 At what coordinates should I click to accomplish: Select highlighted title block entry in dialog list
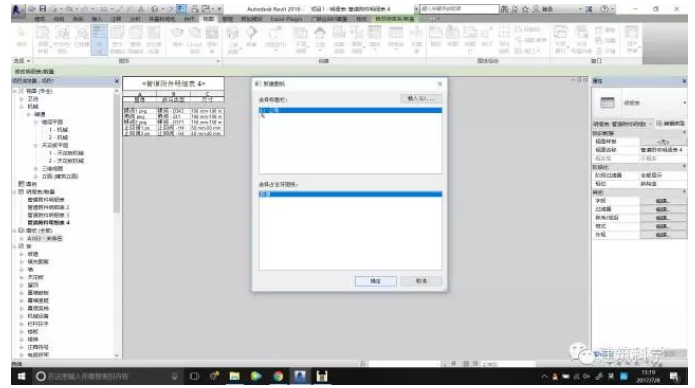point(350,110)
